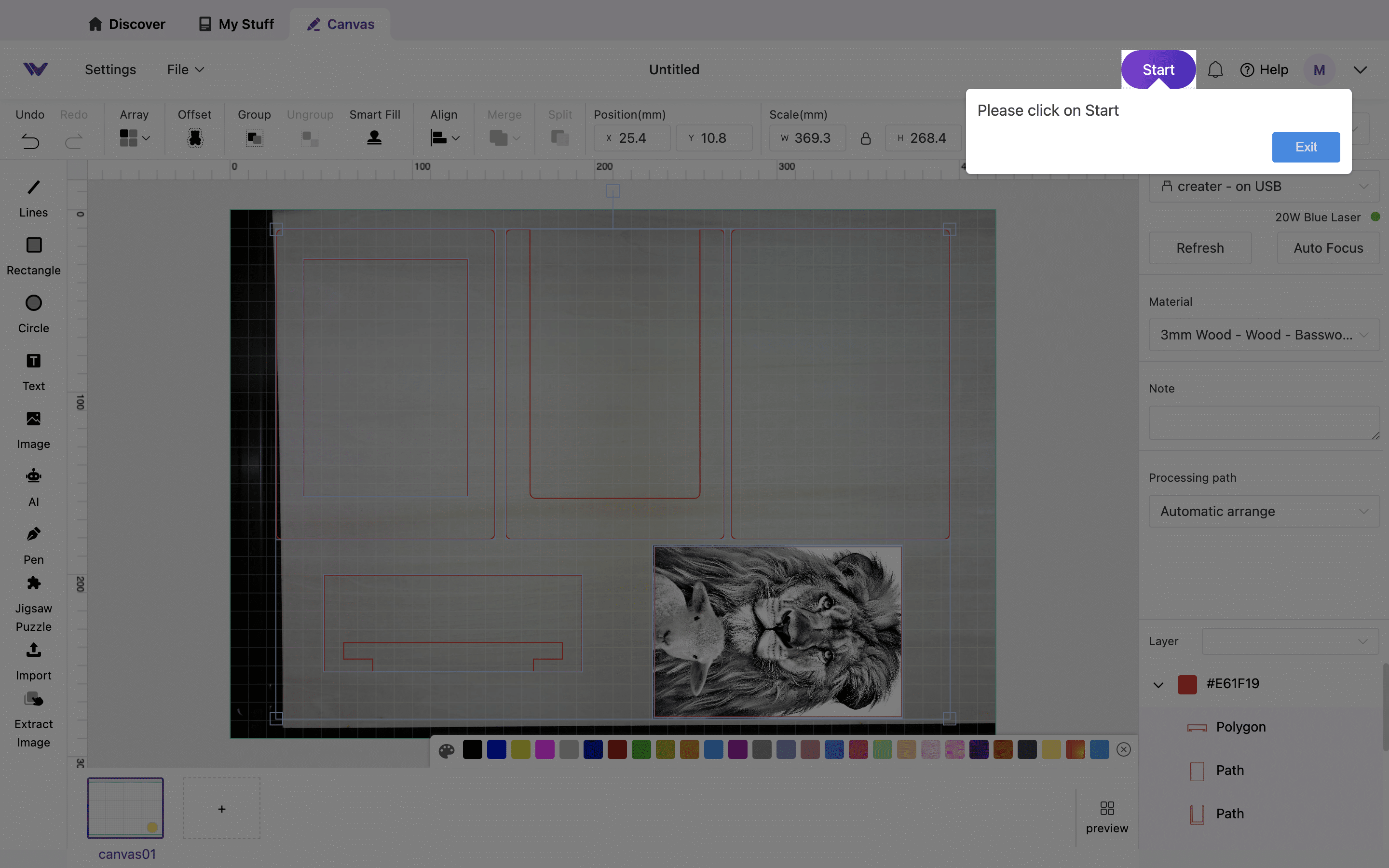Select the Jigsaw Puzzle tool

33,584
